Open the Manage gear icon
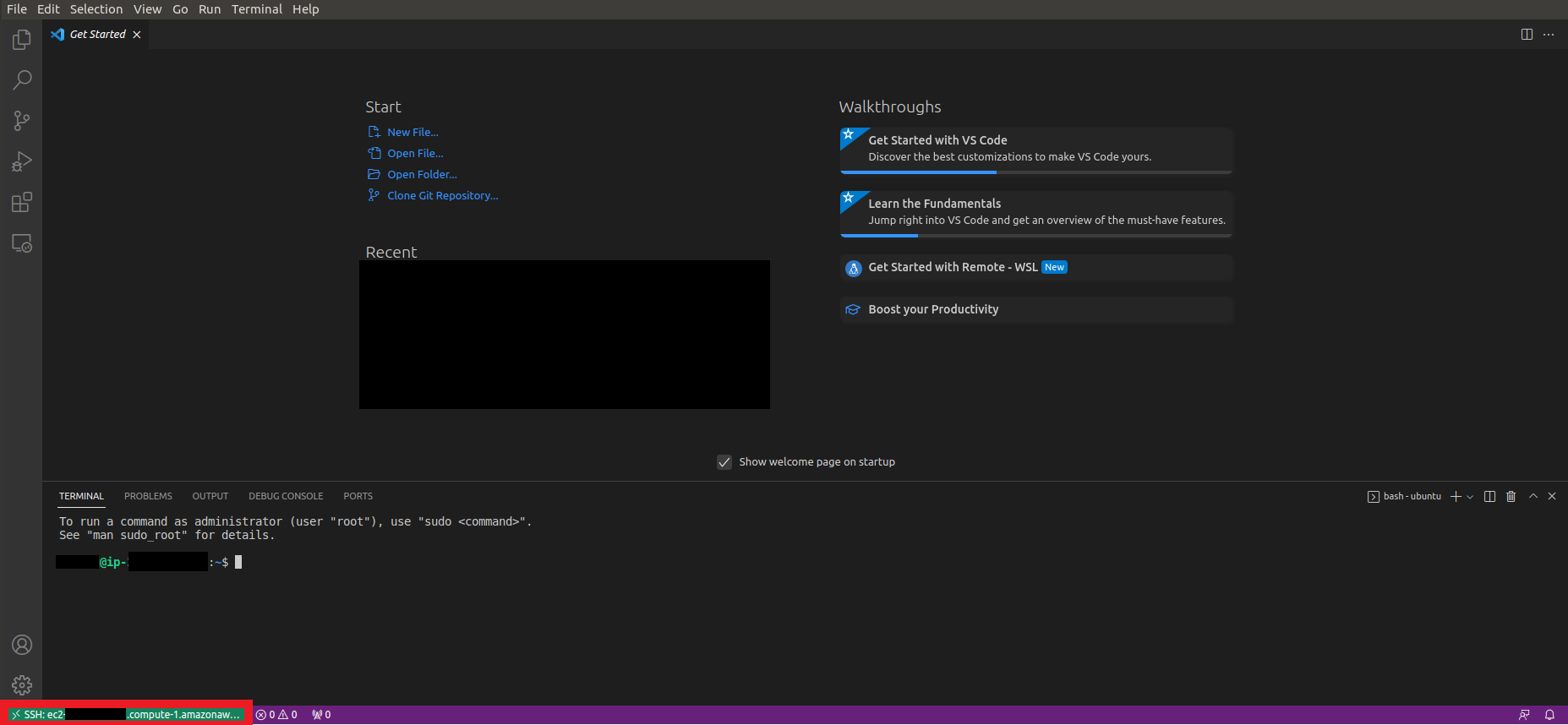The image size is (1568, 725). [x=22, y=685]
